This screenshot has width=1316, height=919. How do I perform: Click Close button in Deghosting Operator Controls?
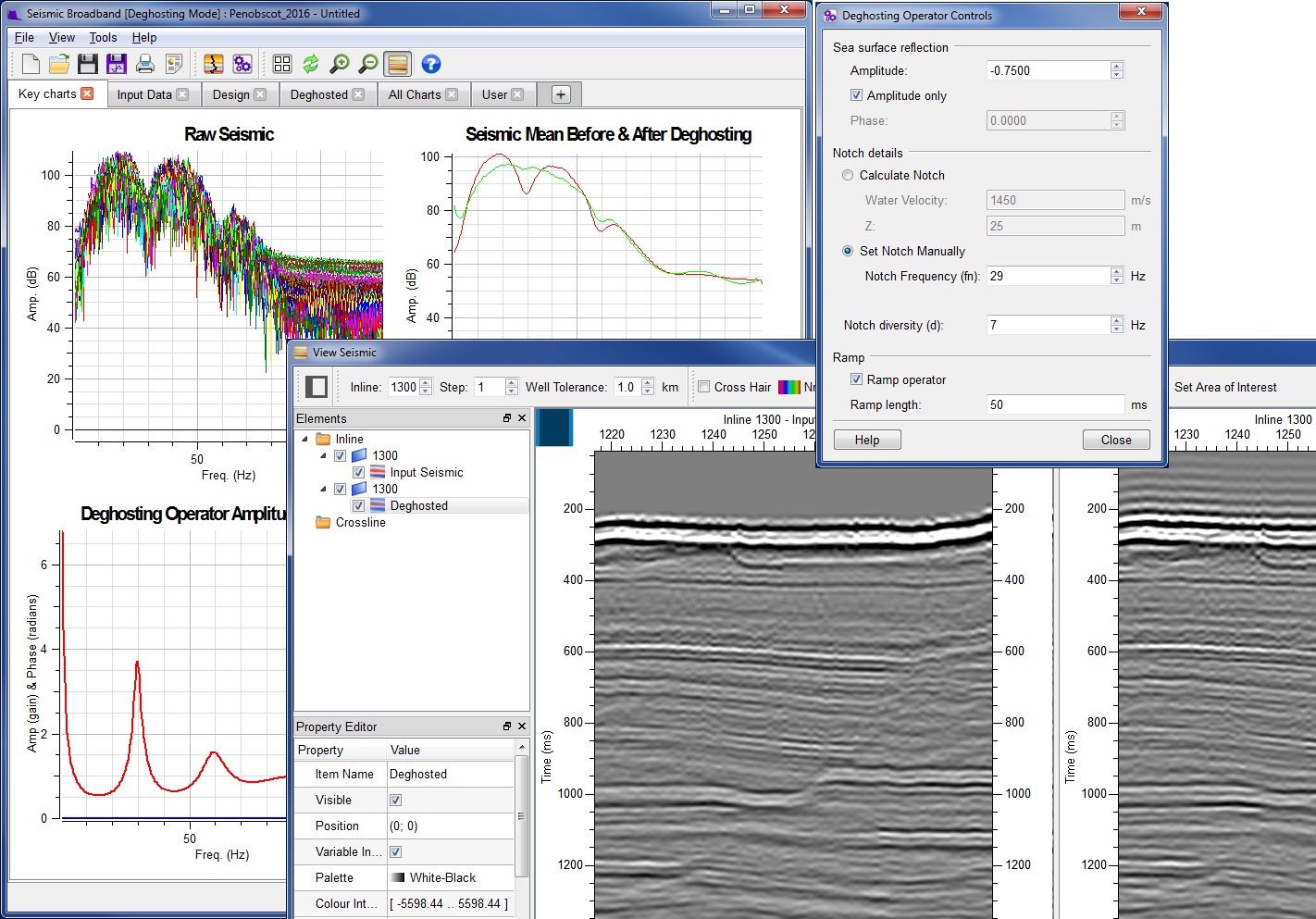(1116, 440)
